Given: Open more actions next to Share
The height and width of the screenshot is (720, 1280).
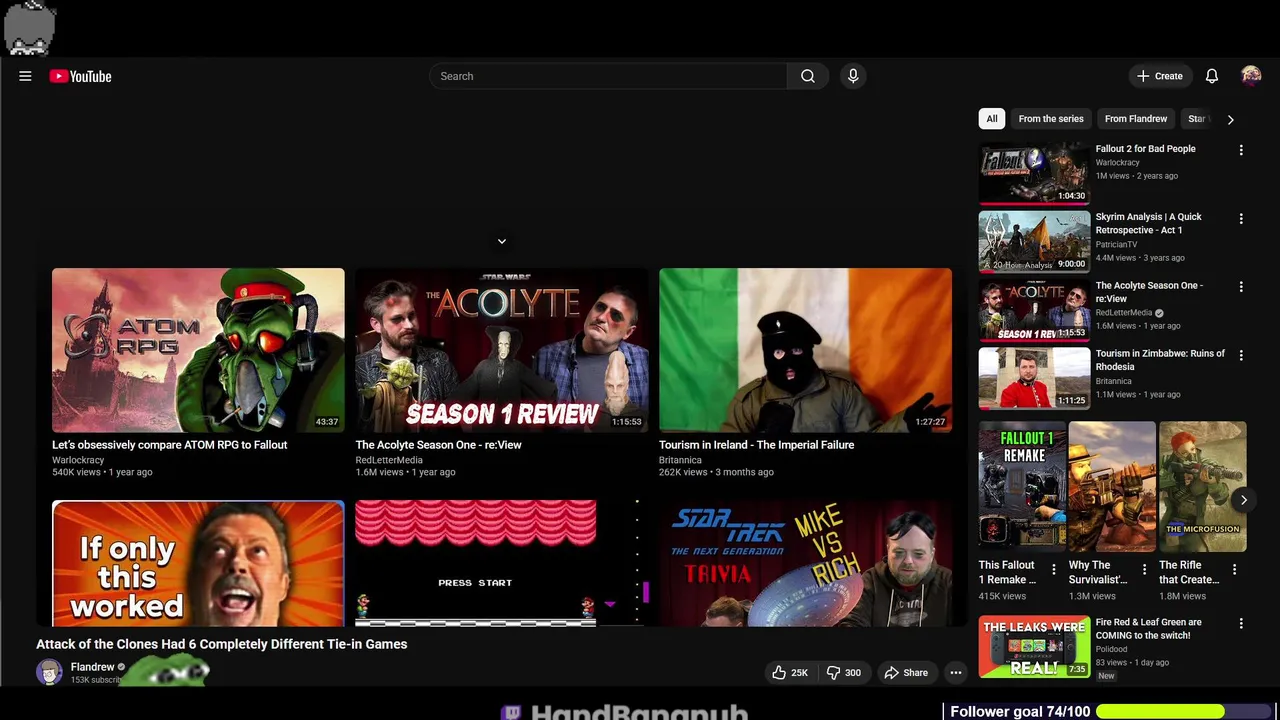Looking at the screenshot, I should [956, 673].
